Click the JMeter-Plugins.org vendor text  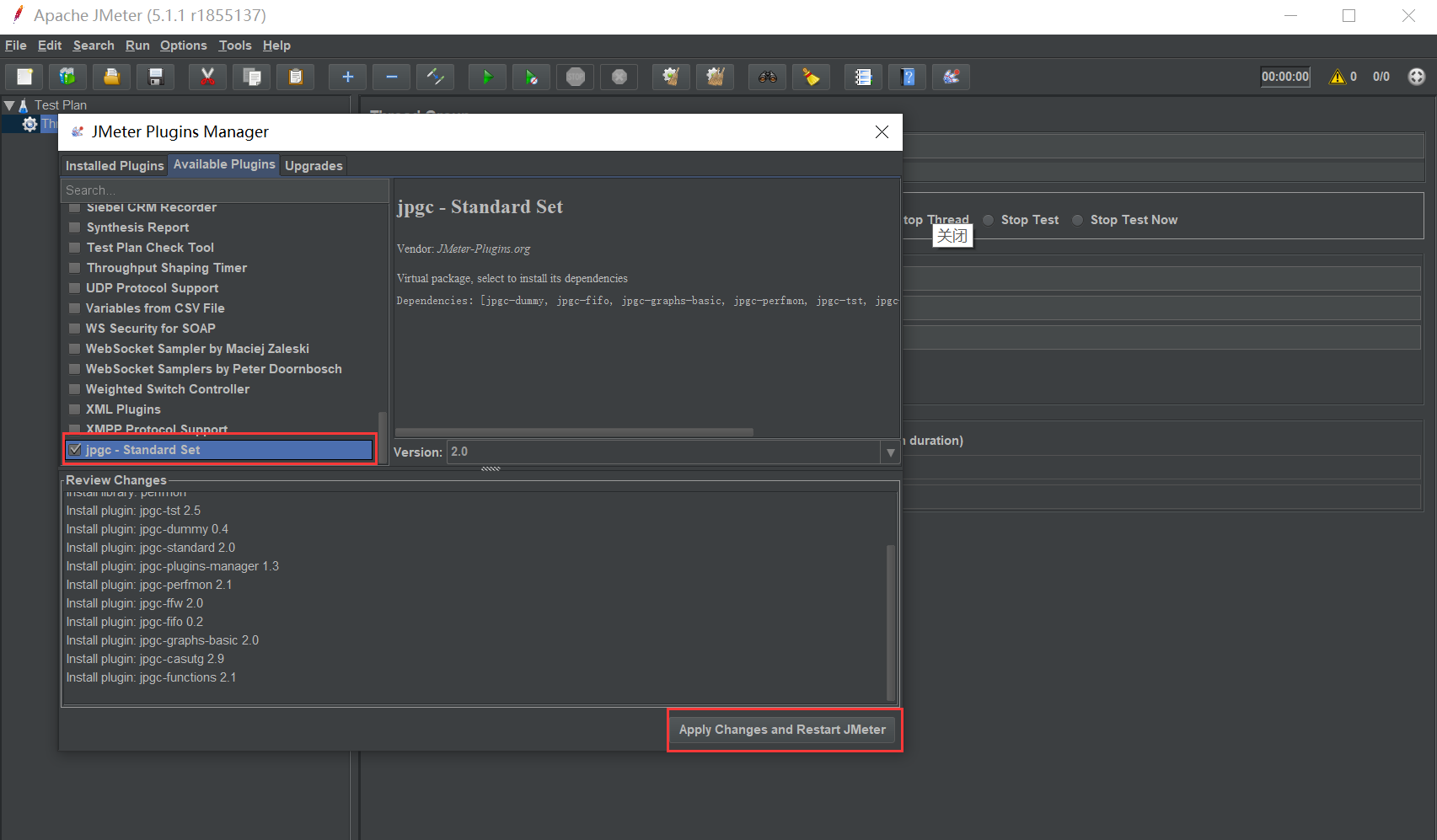[x=484, y=249]
